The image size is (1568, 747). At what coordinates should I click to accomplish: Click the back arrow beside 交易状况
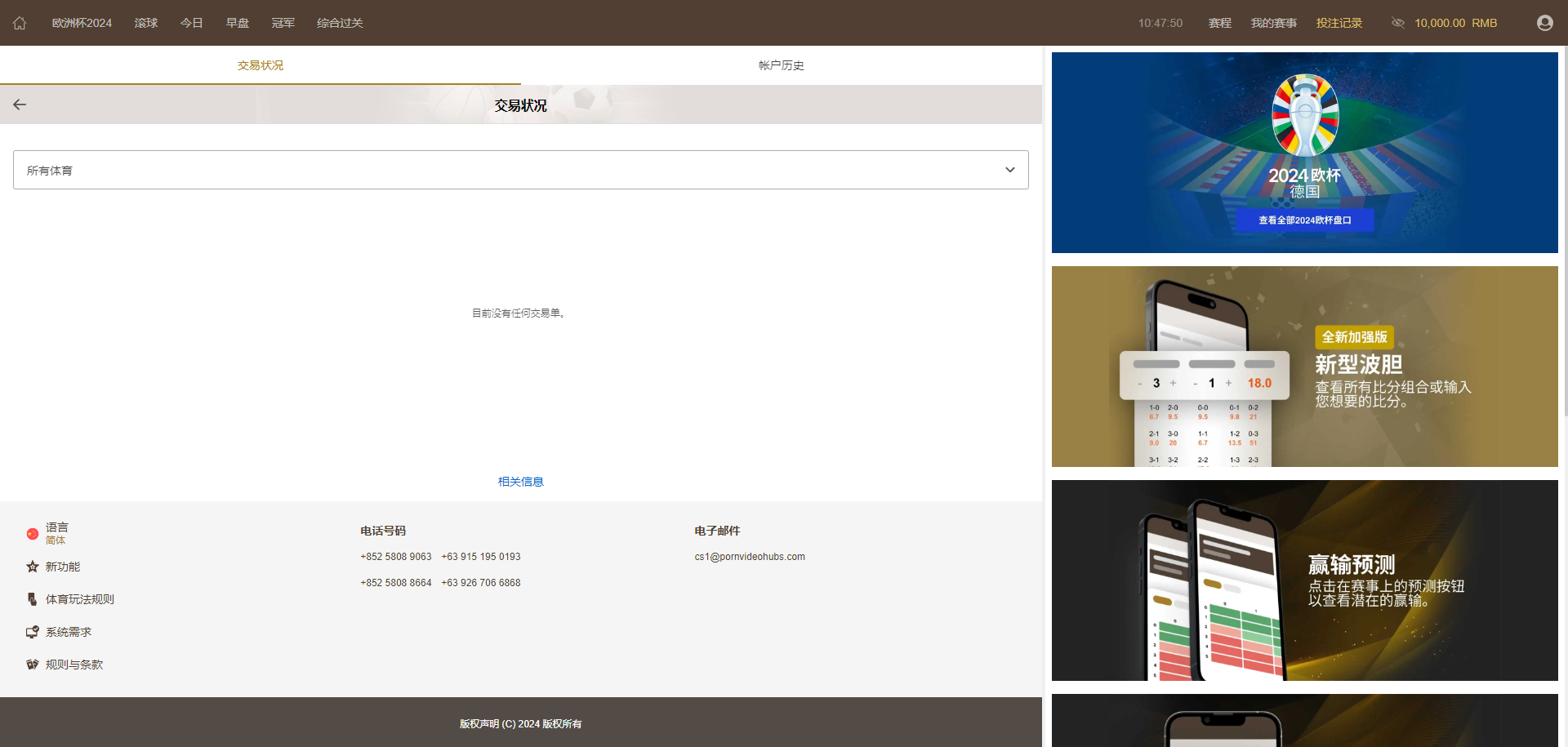[x=20, y=104]
